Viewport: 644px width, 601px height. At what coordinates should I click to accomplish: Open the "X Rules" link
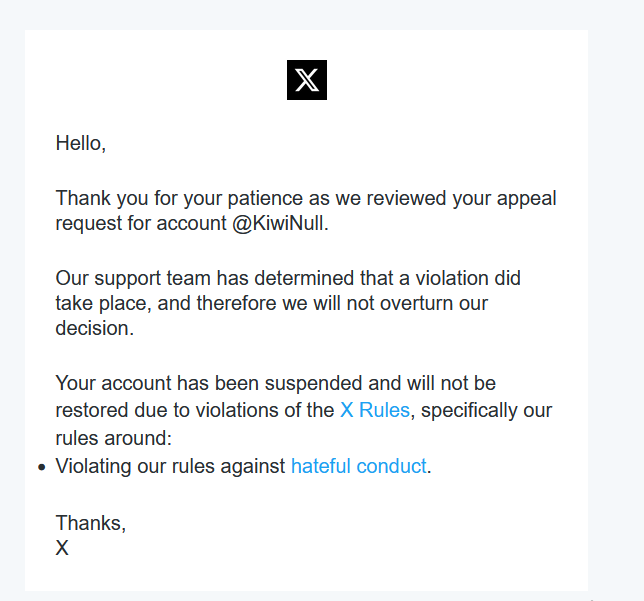[374, 410]
